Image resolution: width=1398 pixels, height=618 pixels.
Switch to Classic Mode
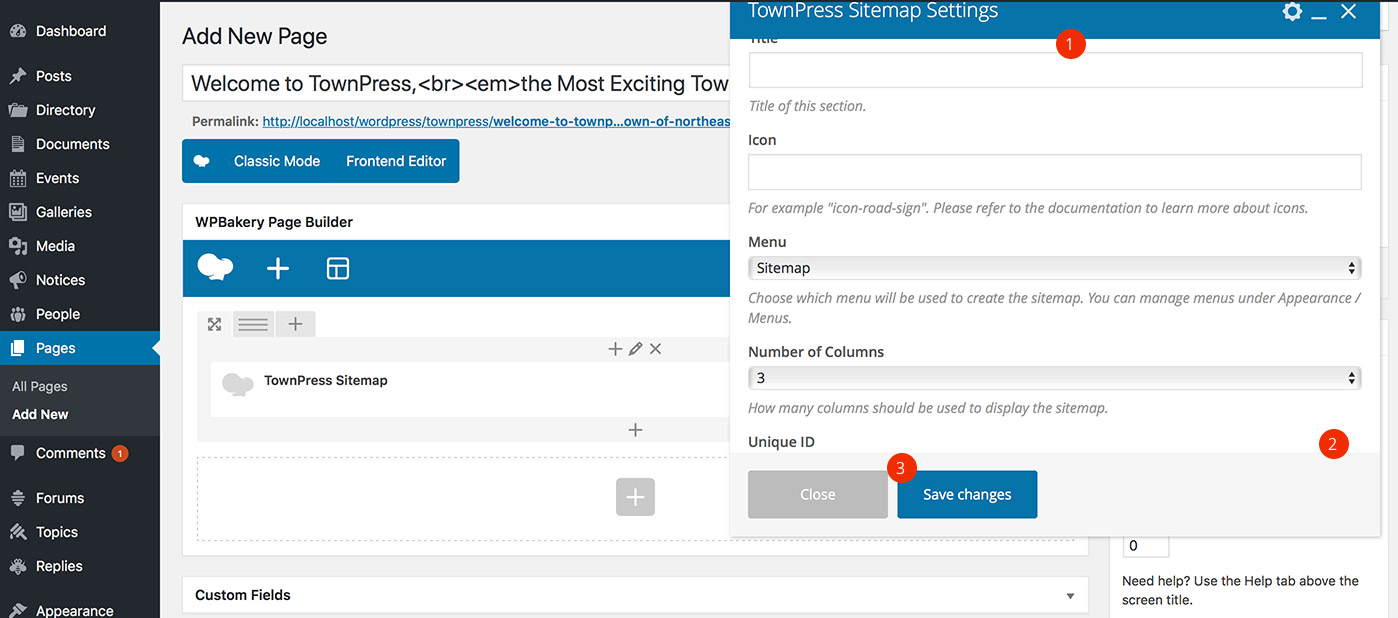[277, 161]
